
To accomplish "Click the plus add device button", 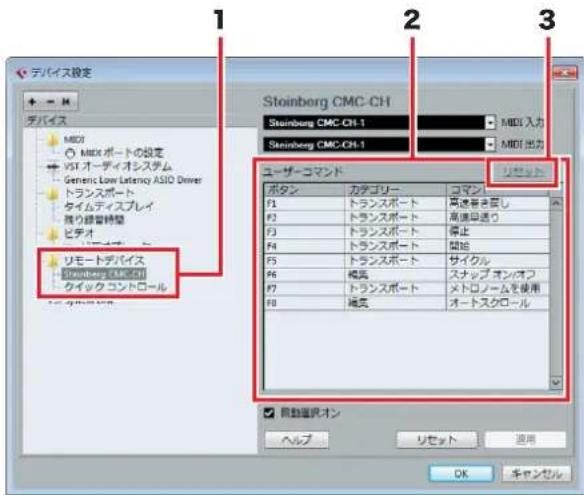I will [x=33, y=101].
